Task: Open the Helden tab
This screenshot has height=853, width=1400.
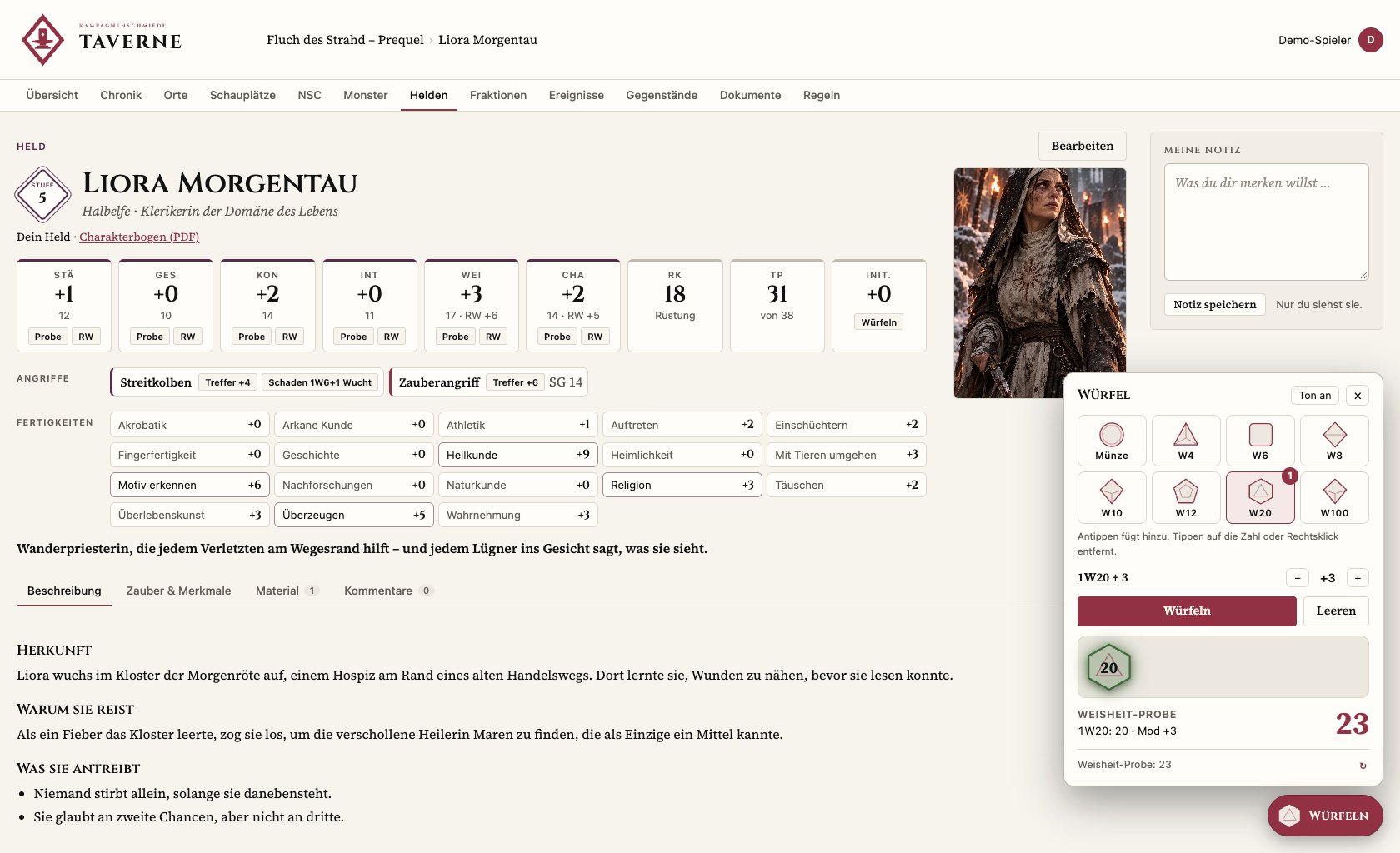Action: [428, 95]
